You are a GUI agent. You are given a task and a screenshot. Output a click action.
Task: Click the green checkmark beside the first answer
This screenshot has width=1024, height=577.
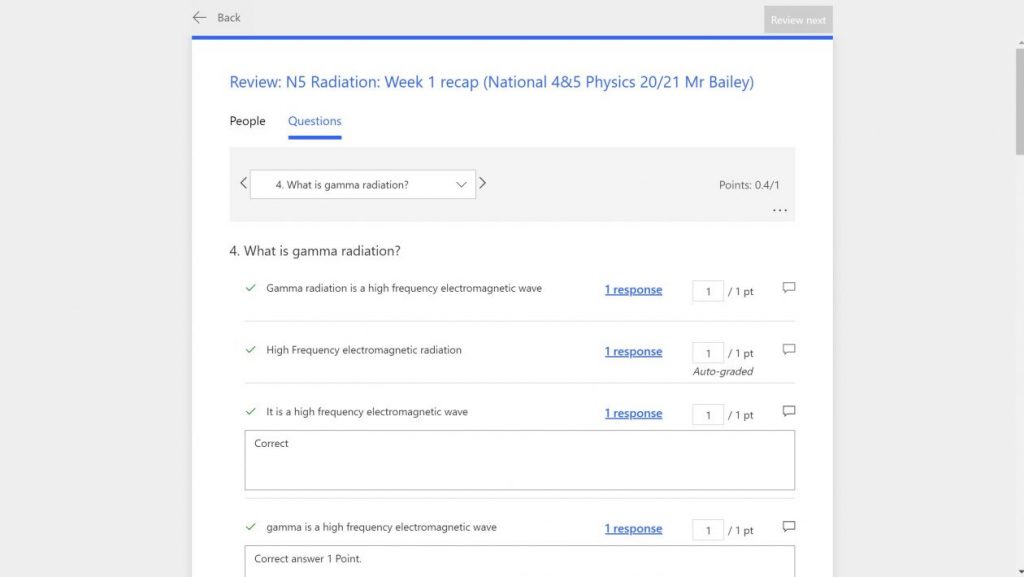tap(251, 288)
